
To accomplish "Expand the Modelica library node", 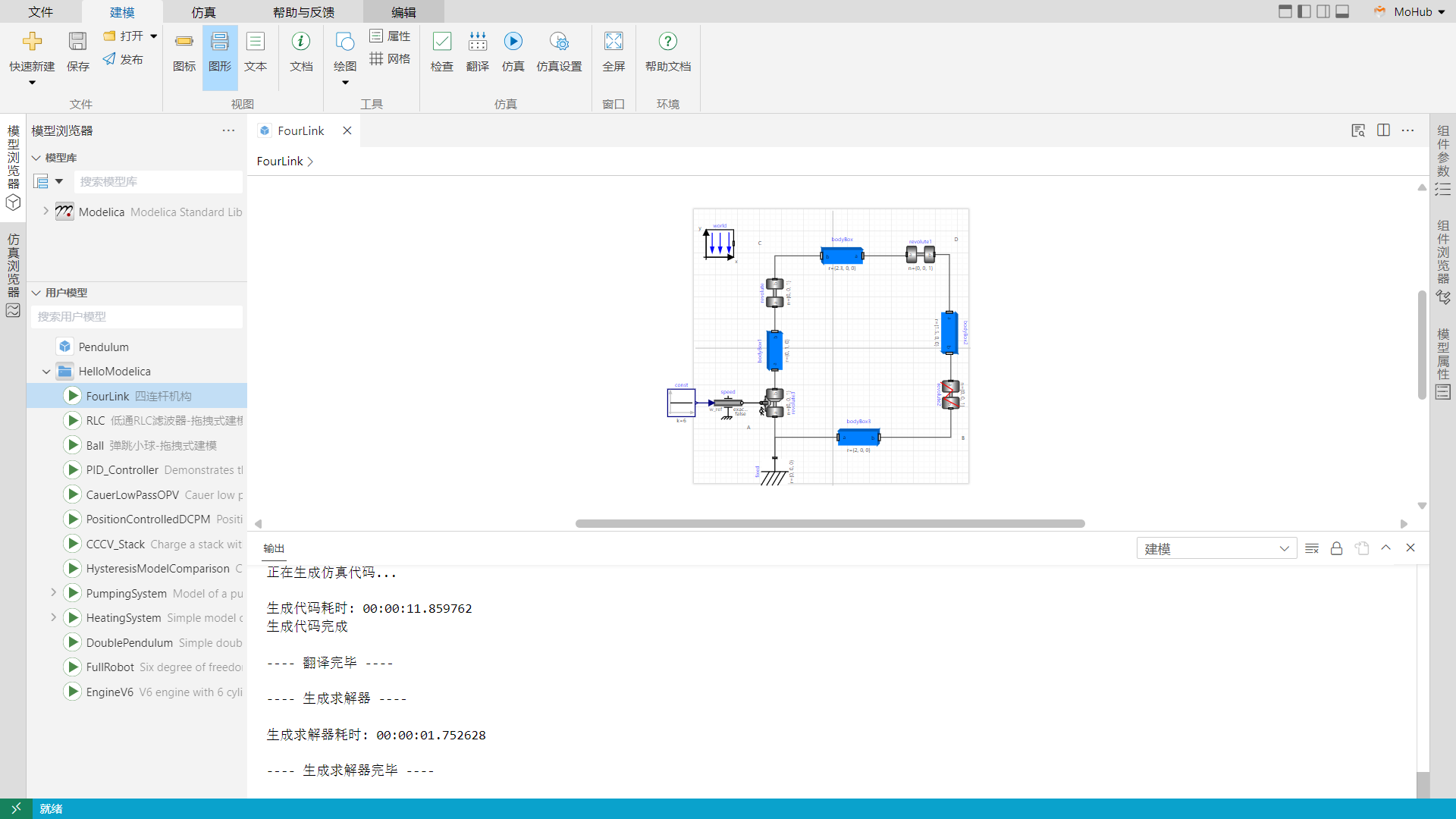I will [45, 212].
